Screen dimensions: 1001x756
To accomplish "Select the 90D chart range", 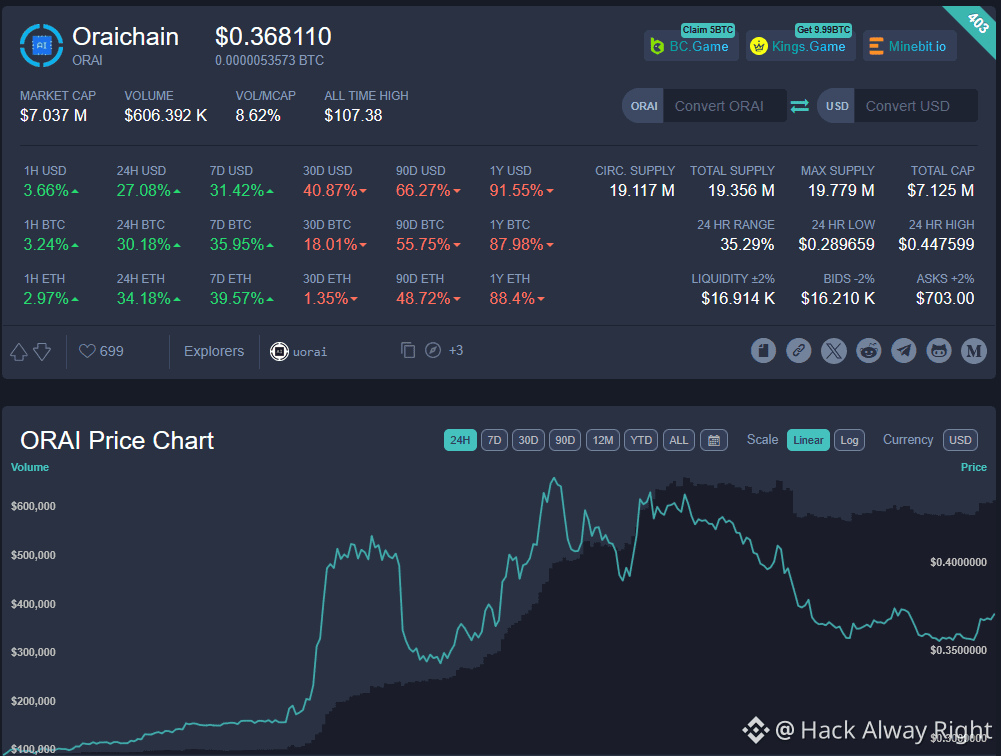I will 565,440.
